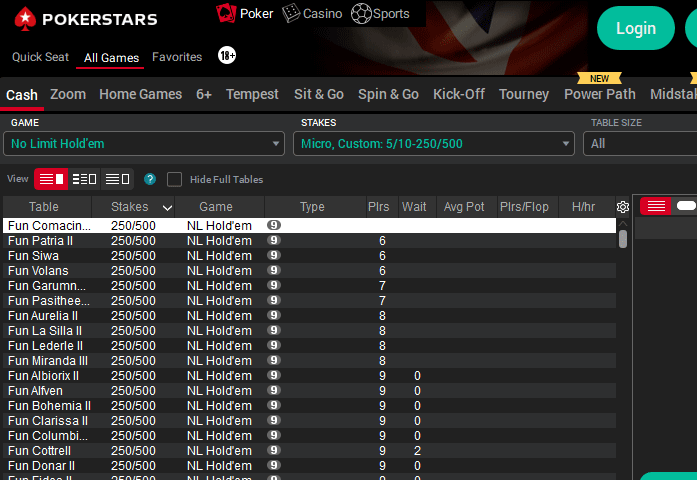Click the NEW badge above Power Path

(599, 79)
